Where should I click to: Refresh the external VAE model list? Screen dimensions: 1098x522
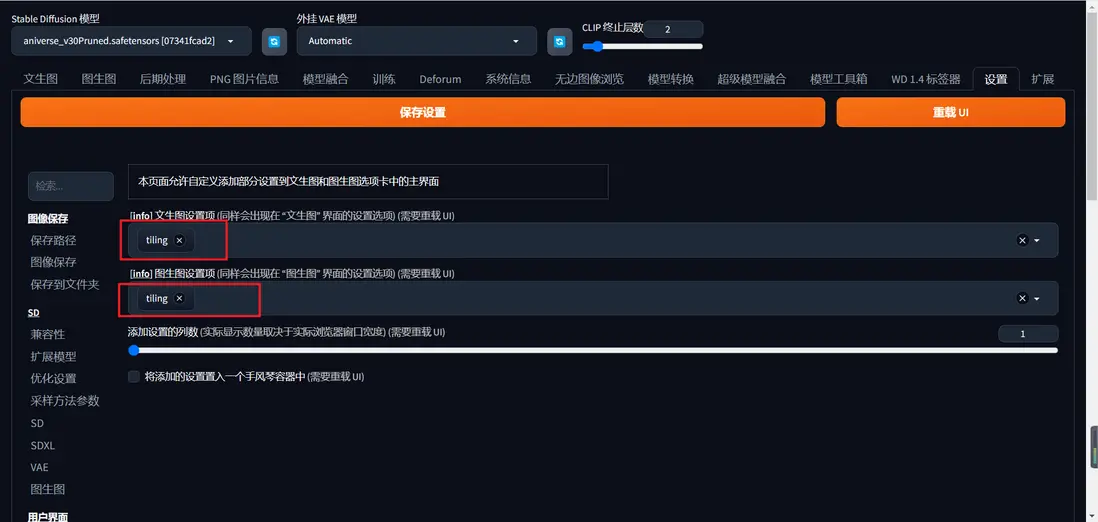[559, 41]
